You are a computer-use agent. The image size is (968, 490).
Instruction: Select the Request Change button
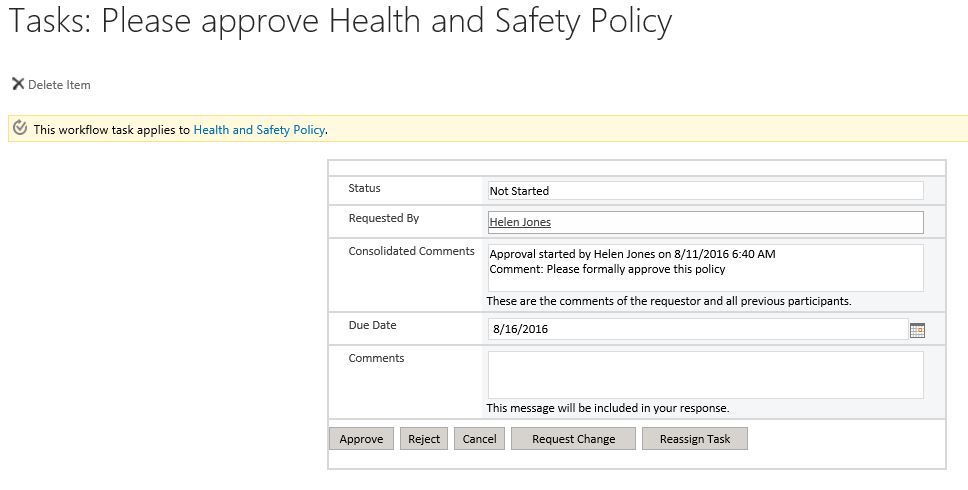tap(573, 439)
